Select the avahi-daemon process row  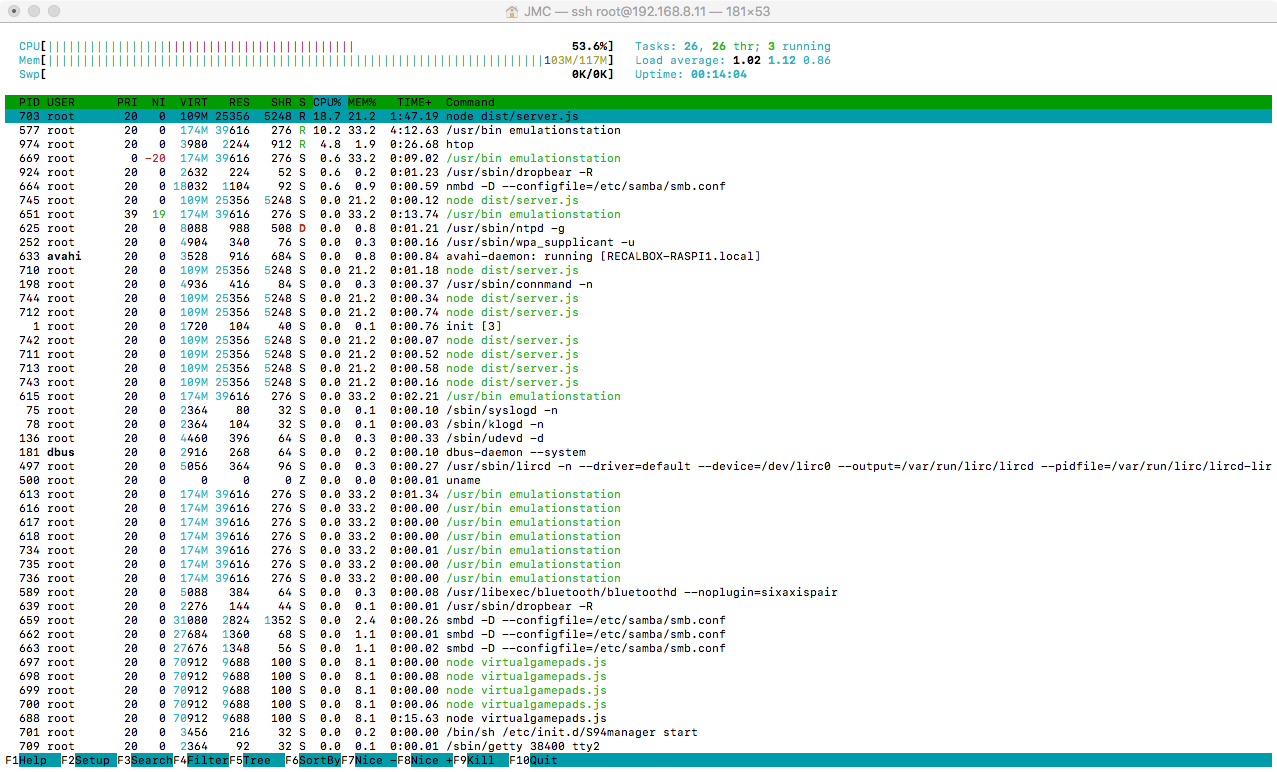pyautogui.click(x=638, y=256)
